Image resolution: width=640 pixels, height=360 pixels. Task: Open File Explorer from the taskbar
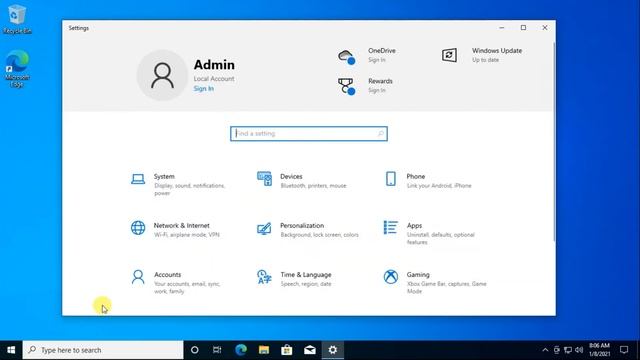coord(264,350)
